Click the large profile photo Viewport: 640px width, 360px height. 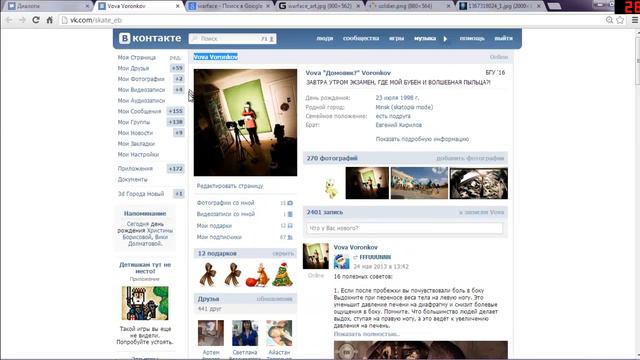[x=245, y=122]
